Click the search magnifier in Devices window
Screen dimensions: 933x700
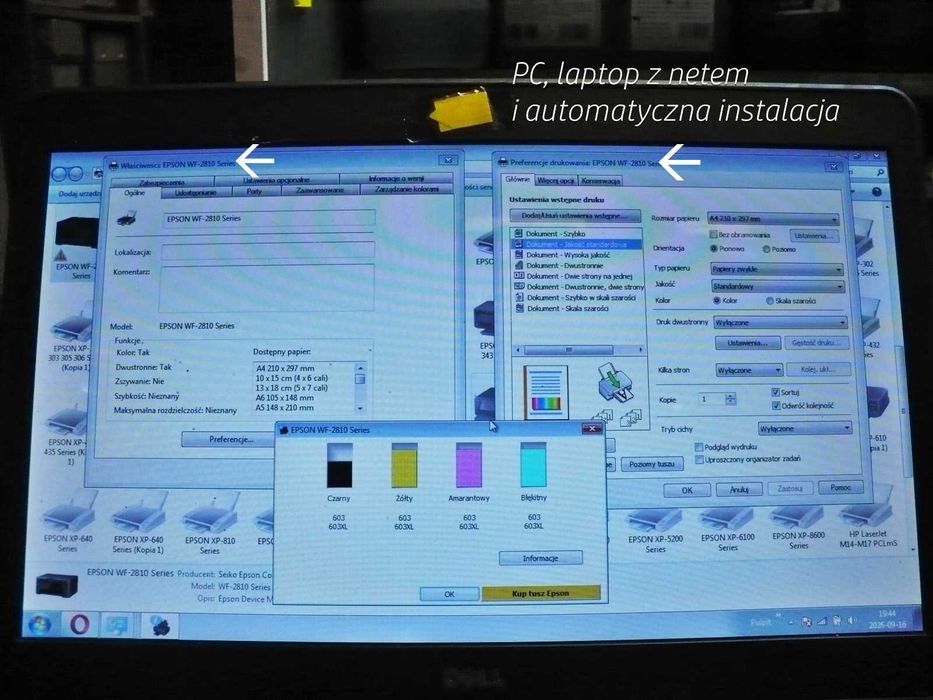point(880,173)
